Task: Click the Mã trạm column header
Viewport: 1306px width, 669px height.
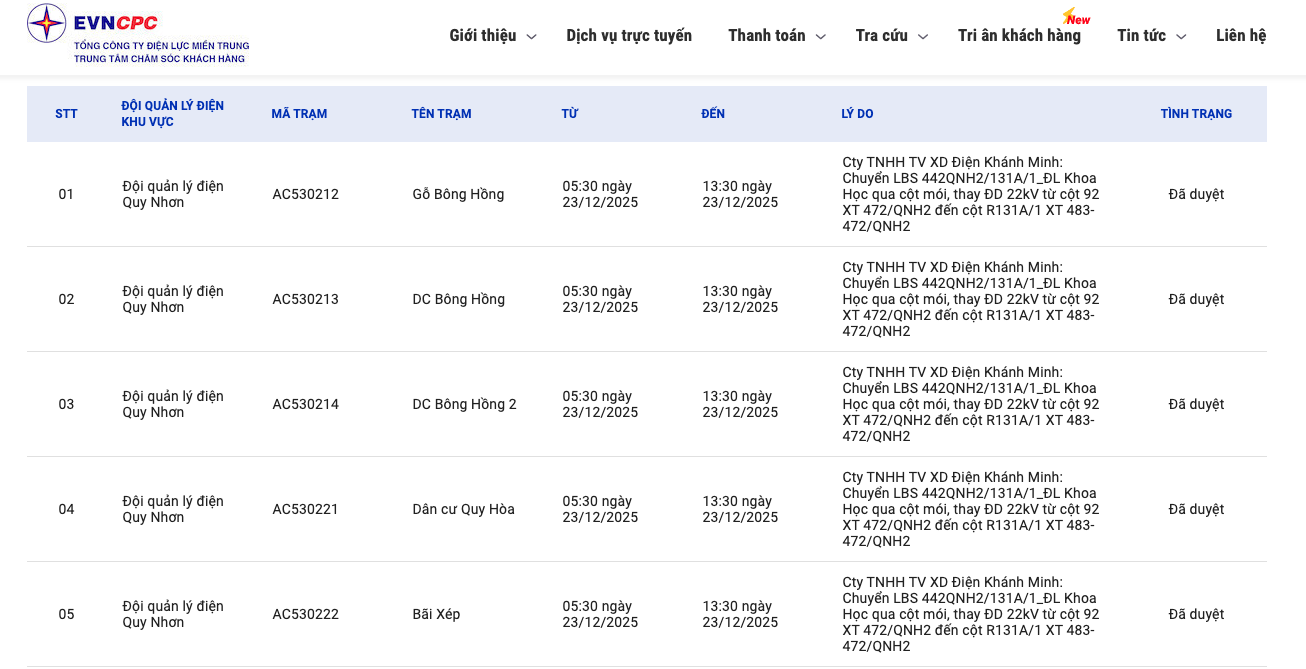Action: [299, 114]
